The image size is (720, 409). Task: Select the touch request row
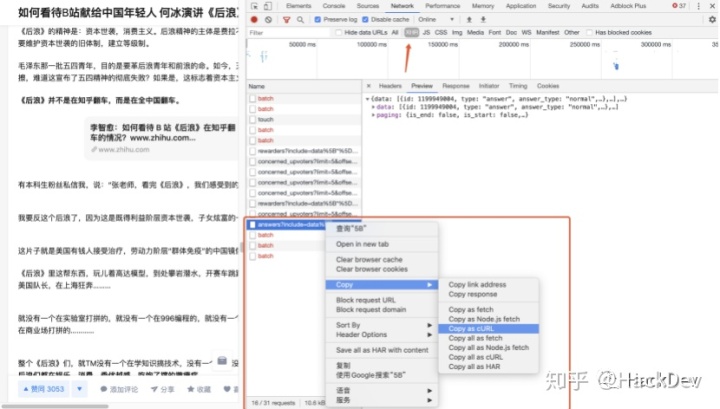point(304,119)
